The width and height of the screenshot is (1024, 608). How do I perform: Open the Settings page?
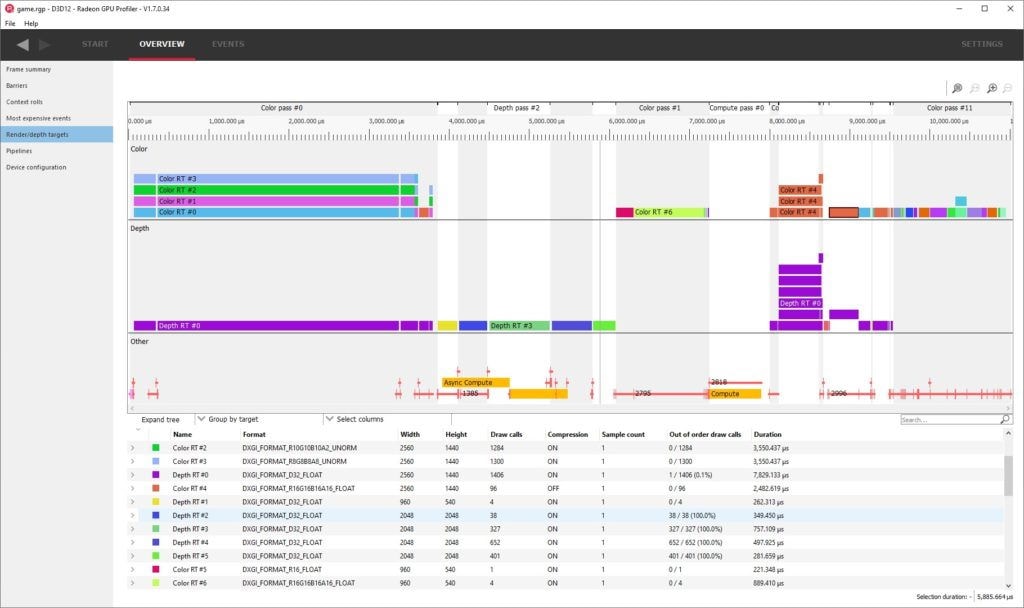click(981, 44)
